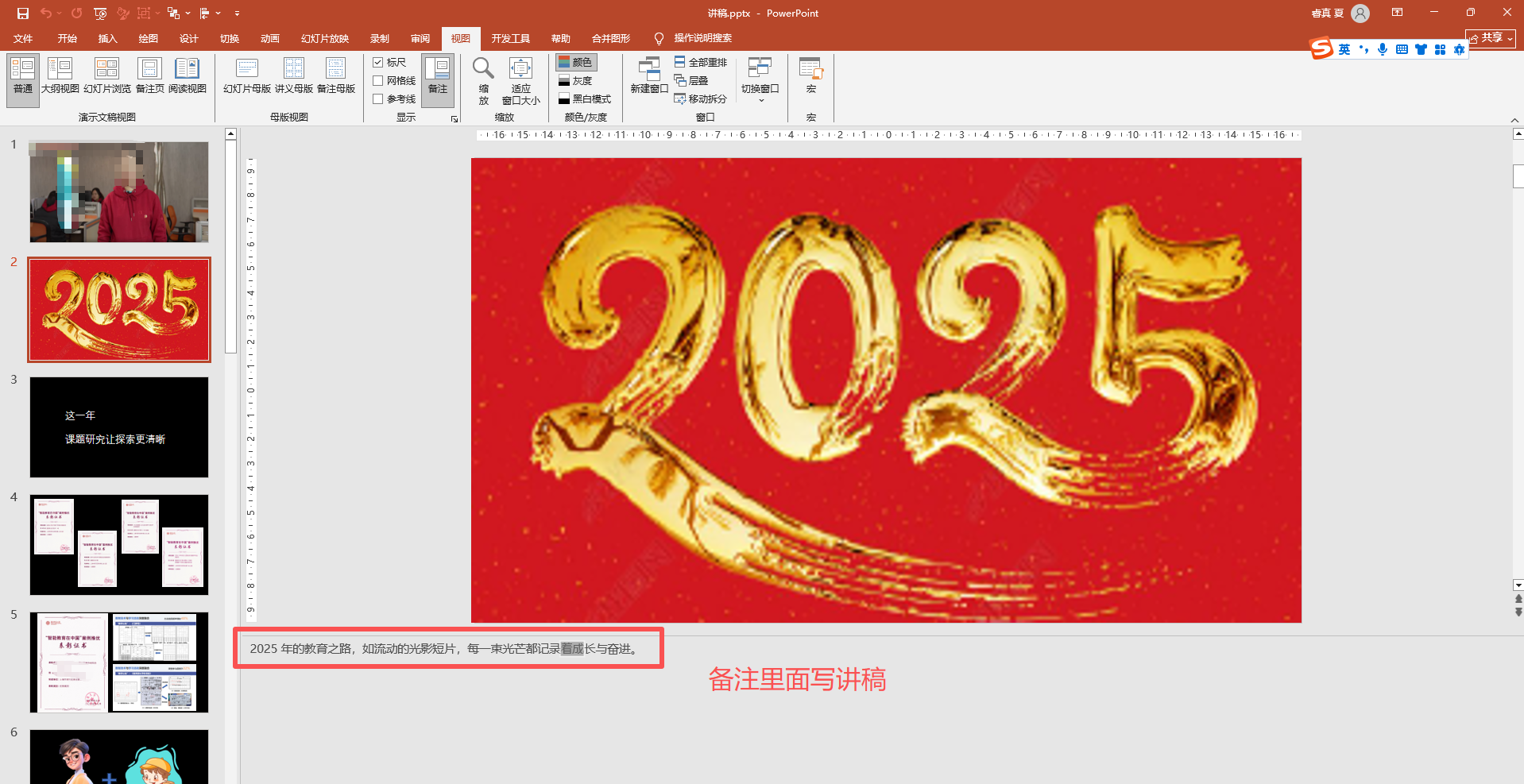
Task: Redo the action with the repeat arrow
Action: tap(76, 14)
